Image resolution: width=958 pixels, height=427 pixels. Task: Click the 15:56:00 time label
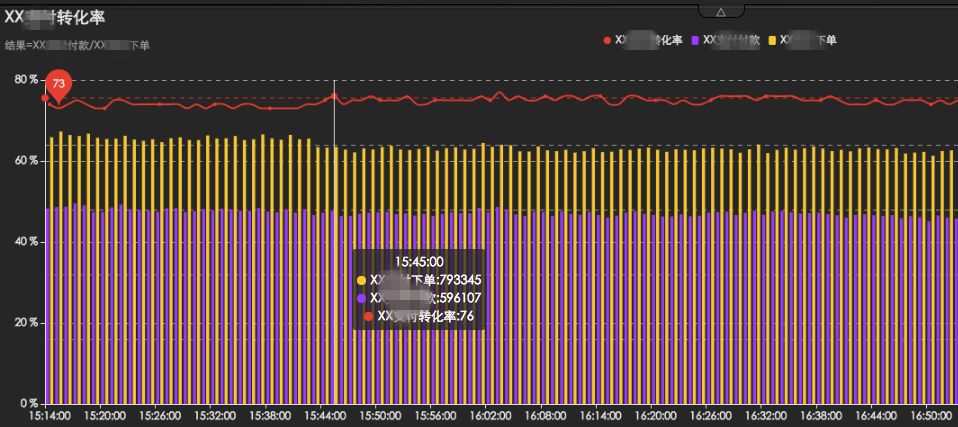pyautogui.click(x=436, y=415)
